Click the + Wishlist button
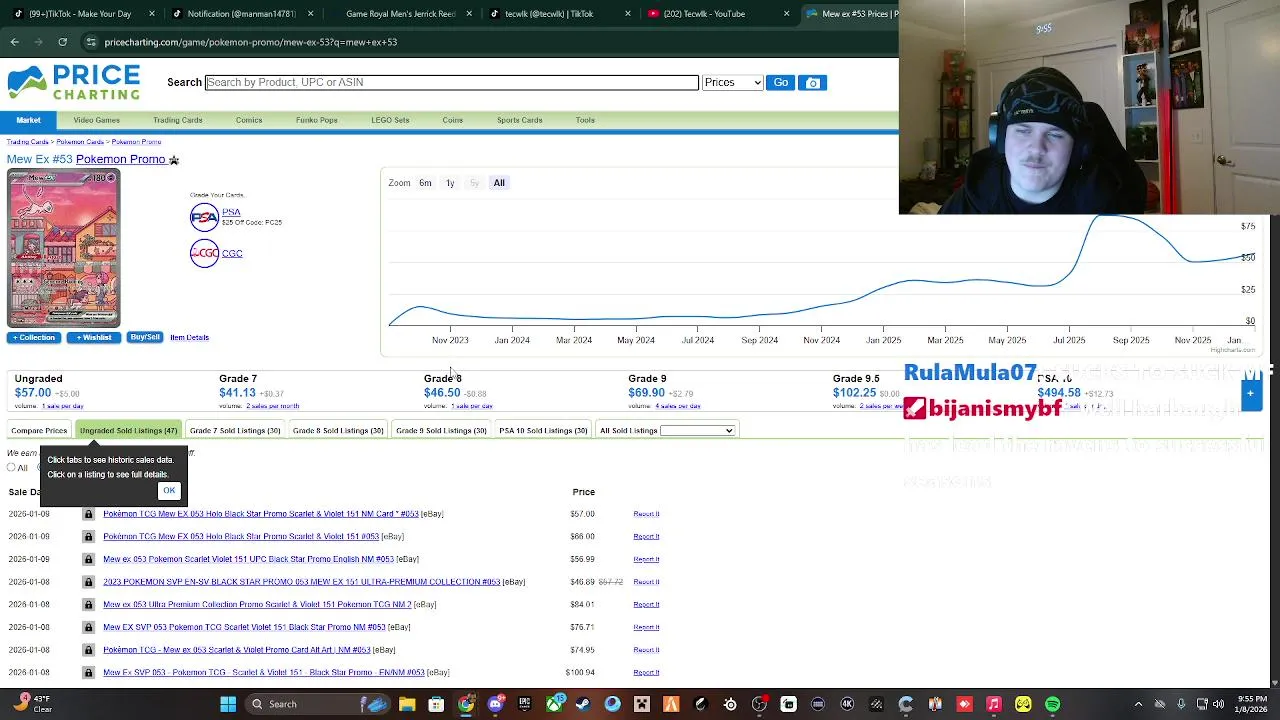The height and width of the screenshot is (720, 1280). pos(94,338)
